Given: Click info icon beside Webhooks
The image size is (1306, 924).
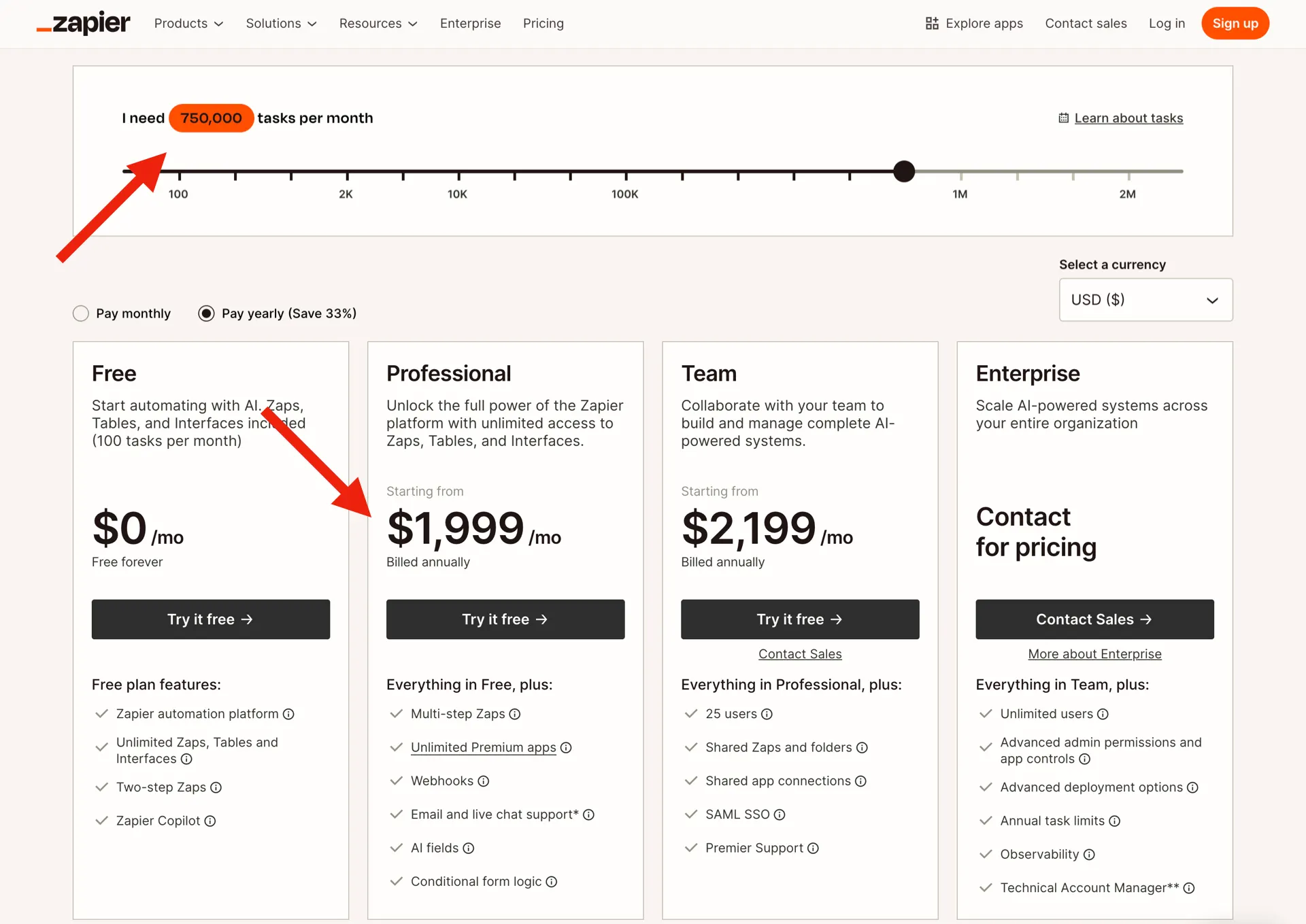Looking at the screenshot, I should pos(484,781).
